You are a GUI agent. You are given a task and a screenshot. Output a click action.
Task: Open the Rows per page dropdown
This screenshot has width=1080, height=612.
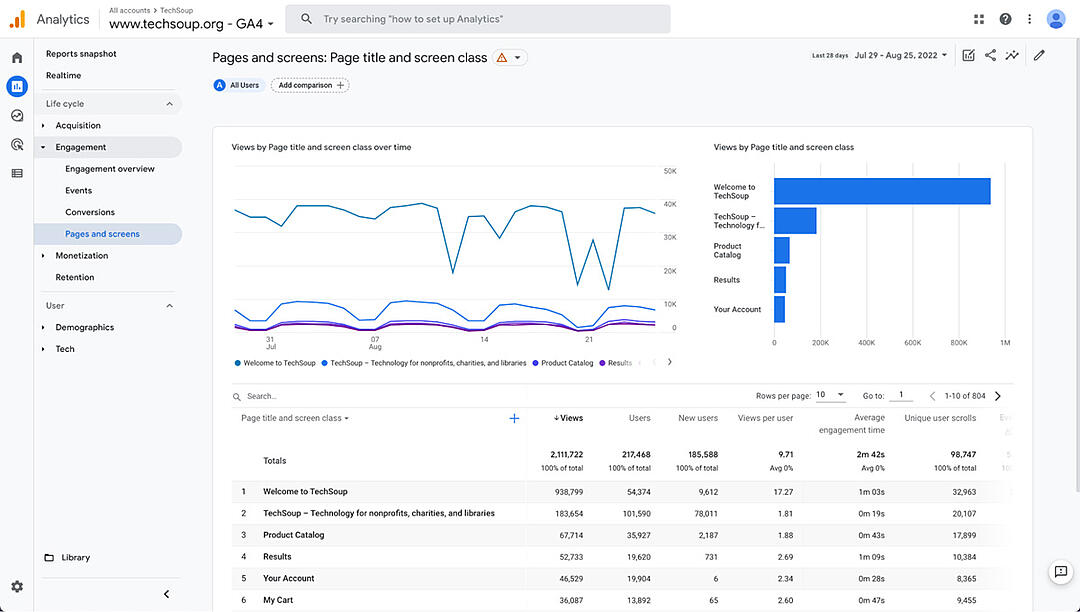[830, 395]
